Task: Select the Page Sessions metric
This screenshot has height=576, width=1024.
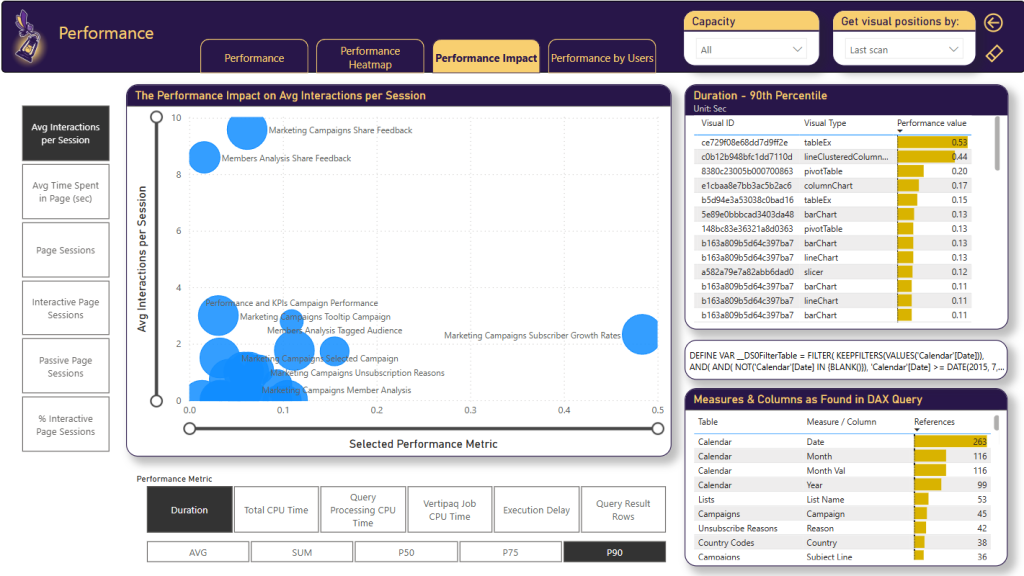Action: pos(66,249)
